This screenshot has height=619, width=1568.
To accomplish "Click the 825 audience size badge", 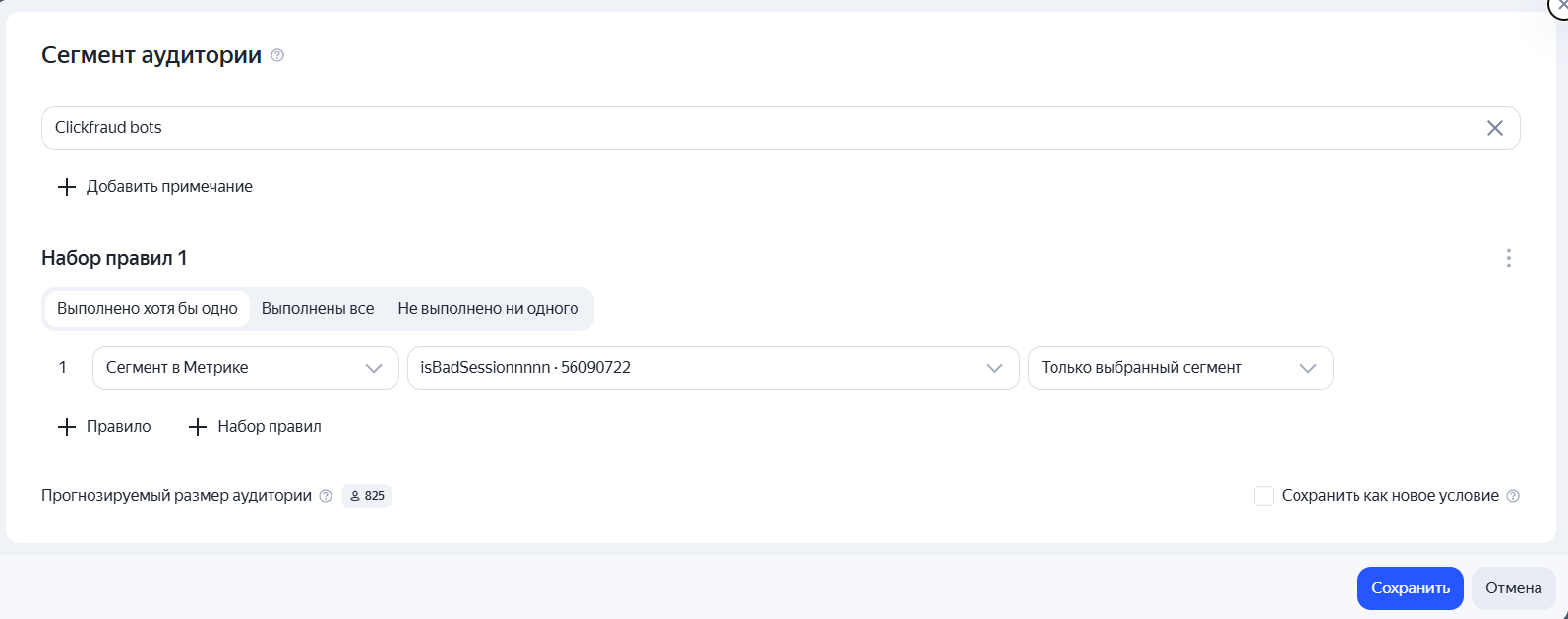I will point(367,496).
